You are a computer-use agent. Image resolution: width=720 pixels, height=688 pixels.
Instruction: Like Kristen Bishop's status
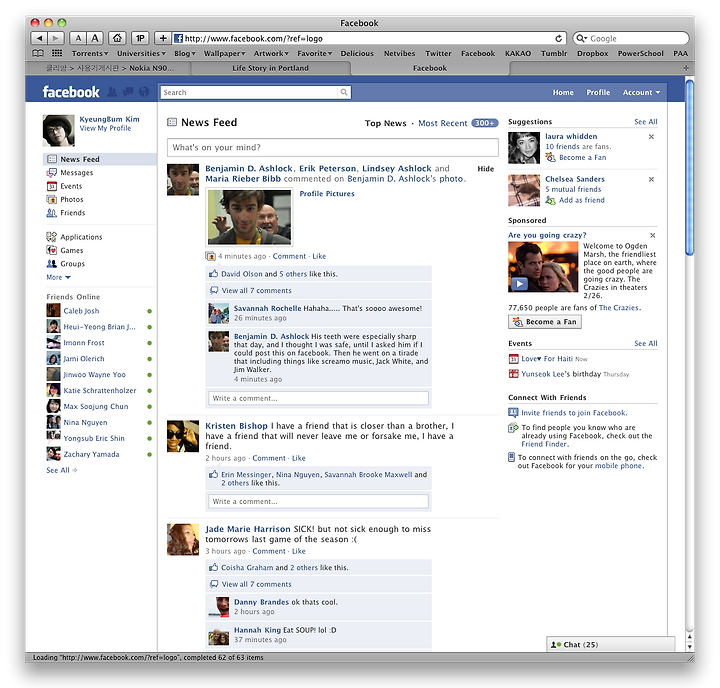click(298, 458)
